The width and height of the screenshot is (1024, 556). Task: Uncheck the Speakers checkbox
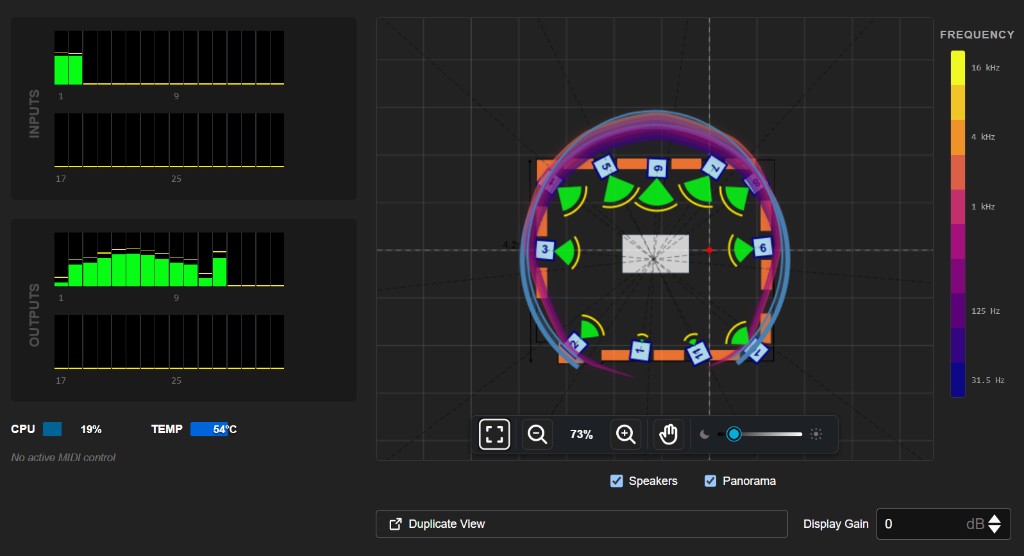616,481
